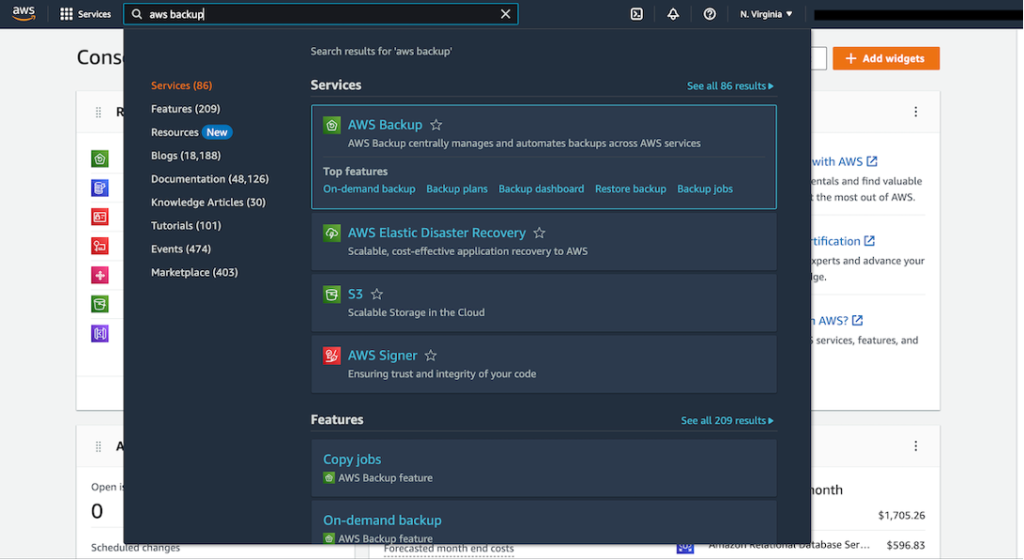Image resolution: width=1024 pixels, height=560 pixels.
Task: Open the AWS Signer service link
Action: (x=382, y=356)
